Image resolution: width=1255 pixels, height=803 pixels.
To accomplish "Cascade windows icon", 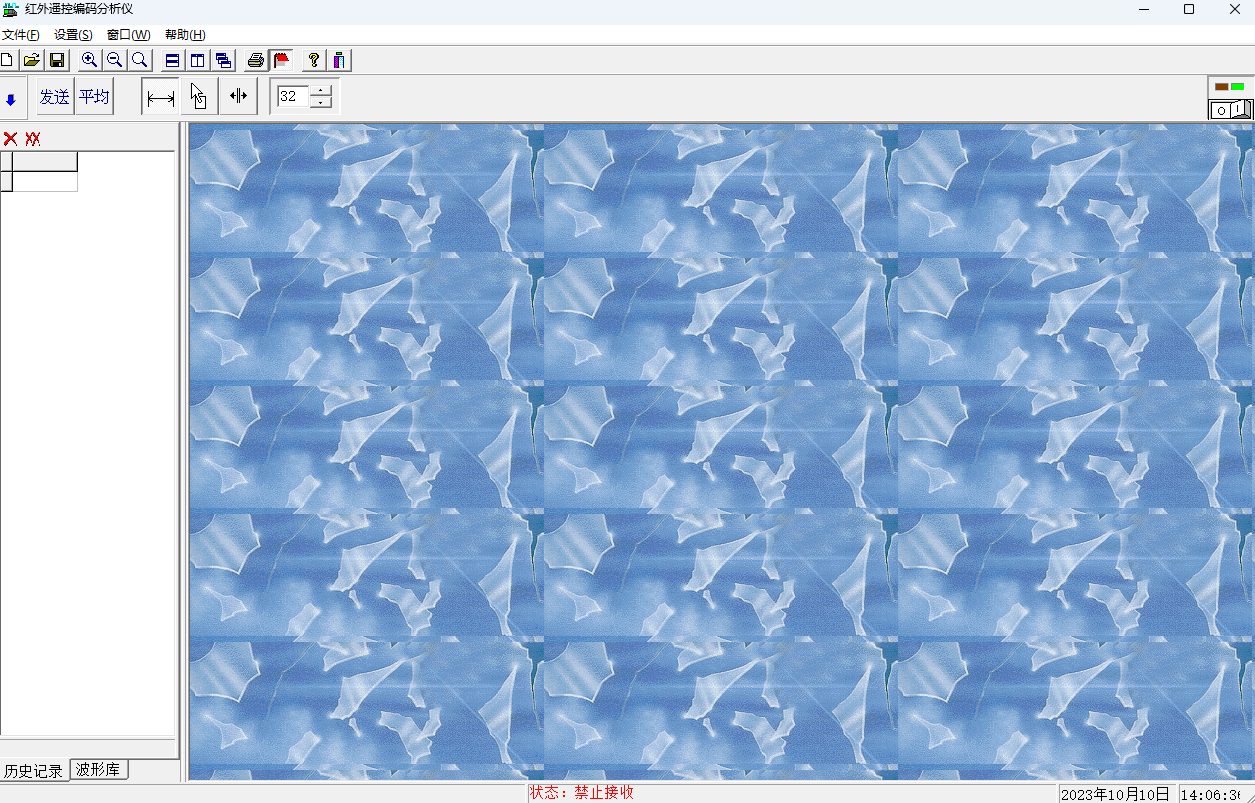I will pos(223,60).
